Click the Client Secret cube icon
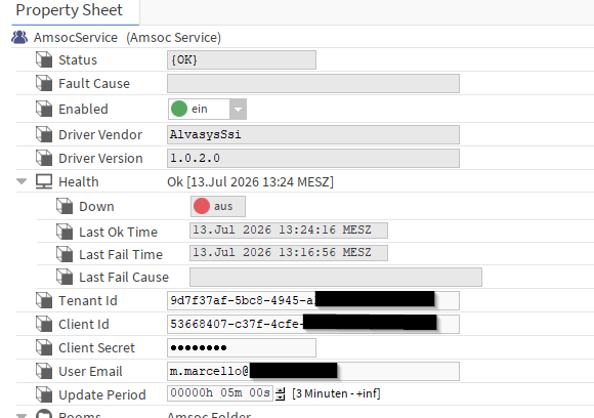 point(44,348)
